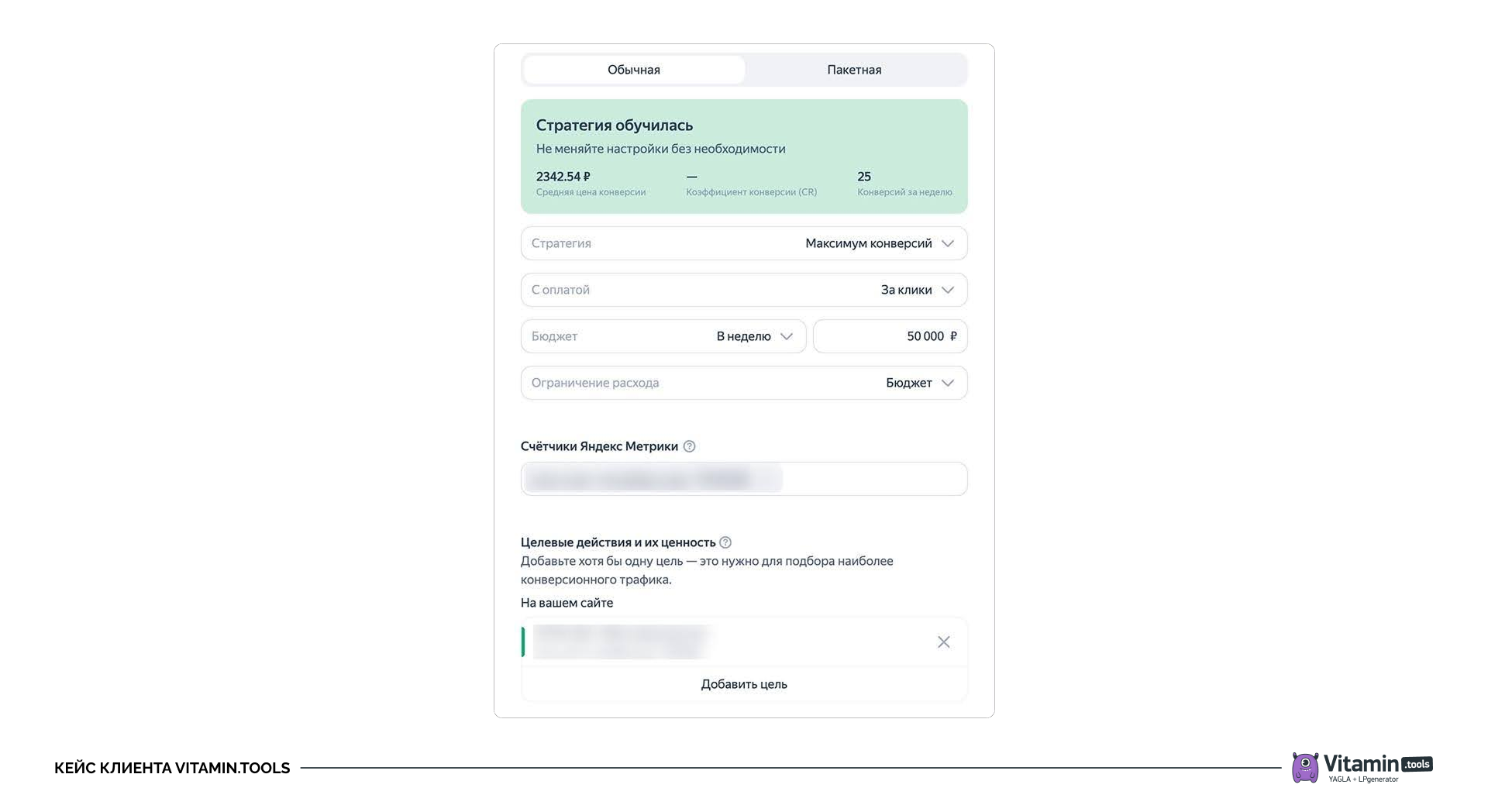
Task: Click the help icon beside Счётчики Яндекс Метрики
Action: (689, 446)
